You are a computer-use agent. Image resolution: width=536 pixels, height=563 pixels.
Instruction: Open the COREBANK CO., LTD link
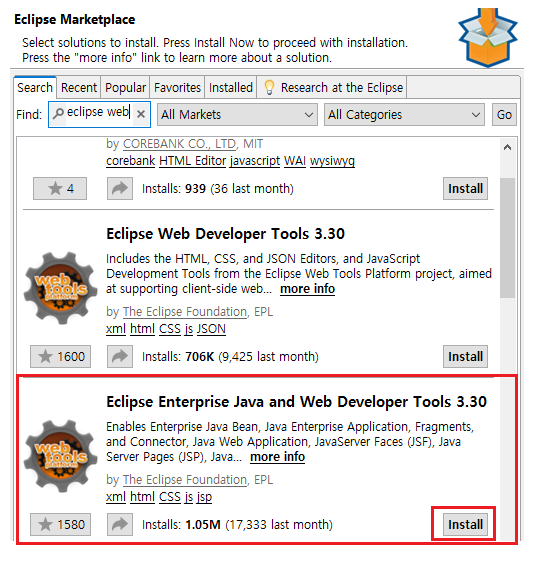(x=180, y=144)
